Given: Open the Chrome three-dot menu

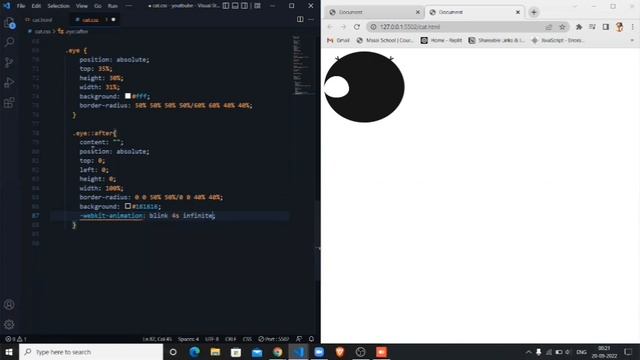Looking at the screenshot, I should [x=633, y=27].
